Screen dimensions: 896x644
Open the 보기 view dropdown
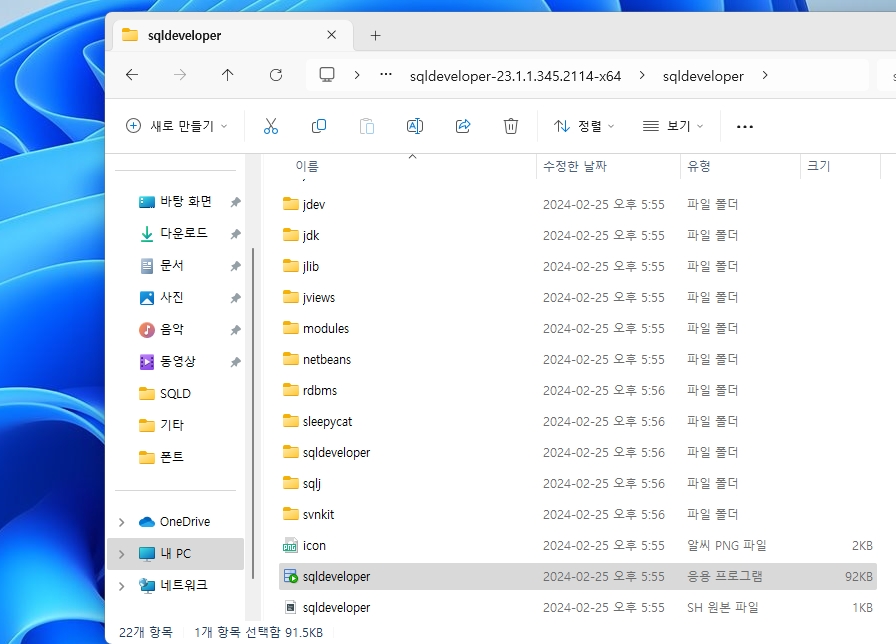pyautogui.click(x=673, y=126)
